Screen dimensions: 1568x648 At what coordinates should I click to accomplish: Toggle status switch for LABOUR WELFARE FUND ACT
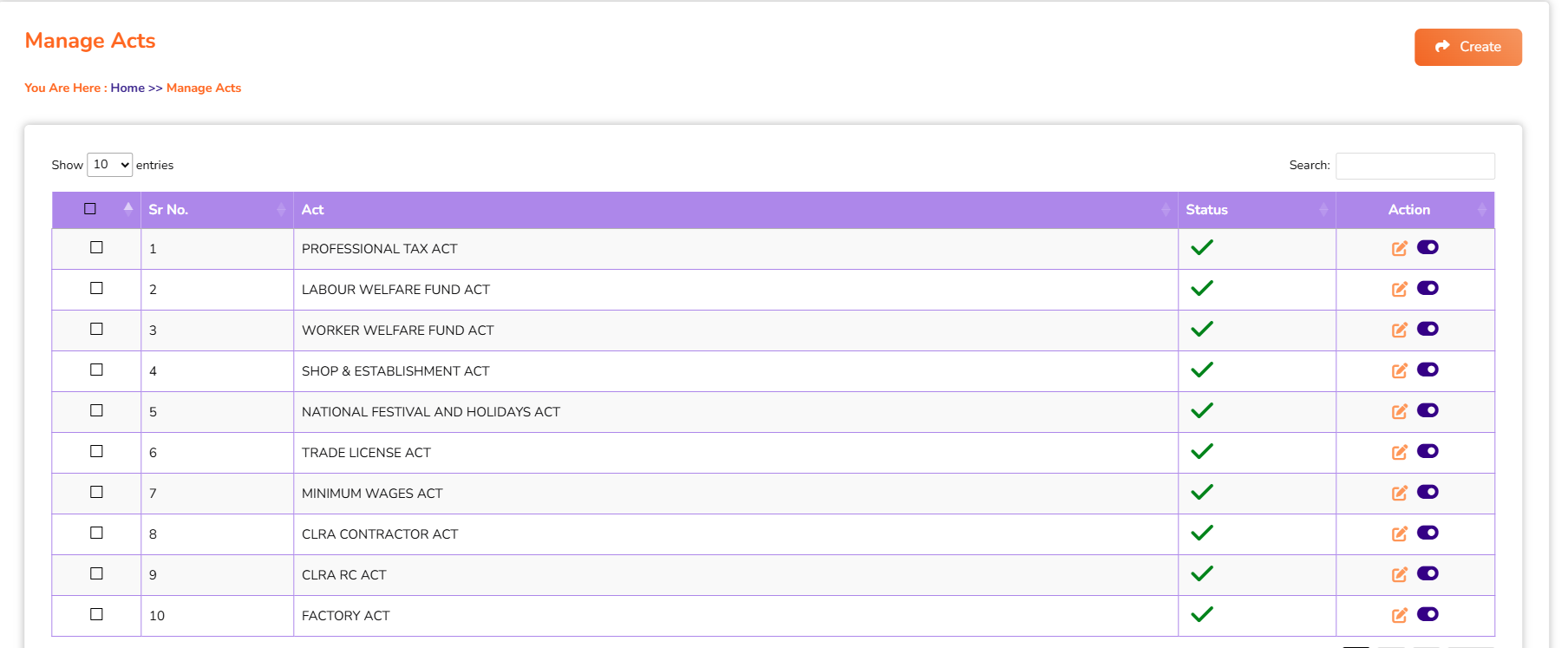1428,288
